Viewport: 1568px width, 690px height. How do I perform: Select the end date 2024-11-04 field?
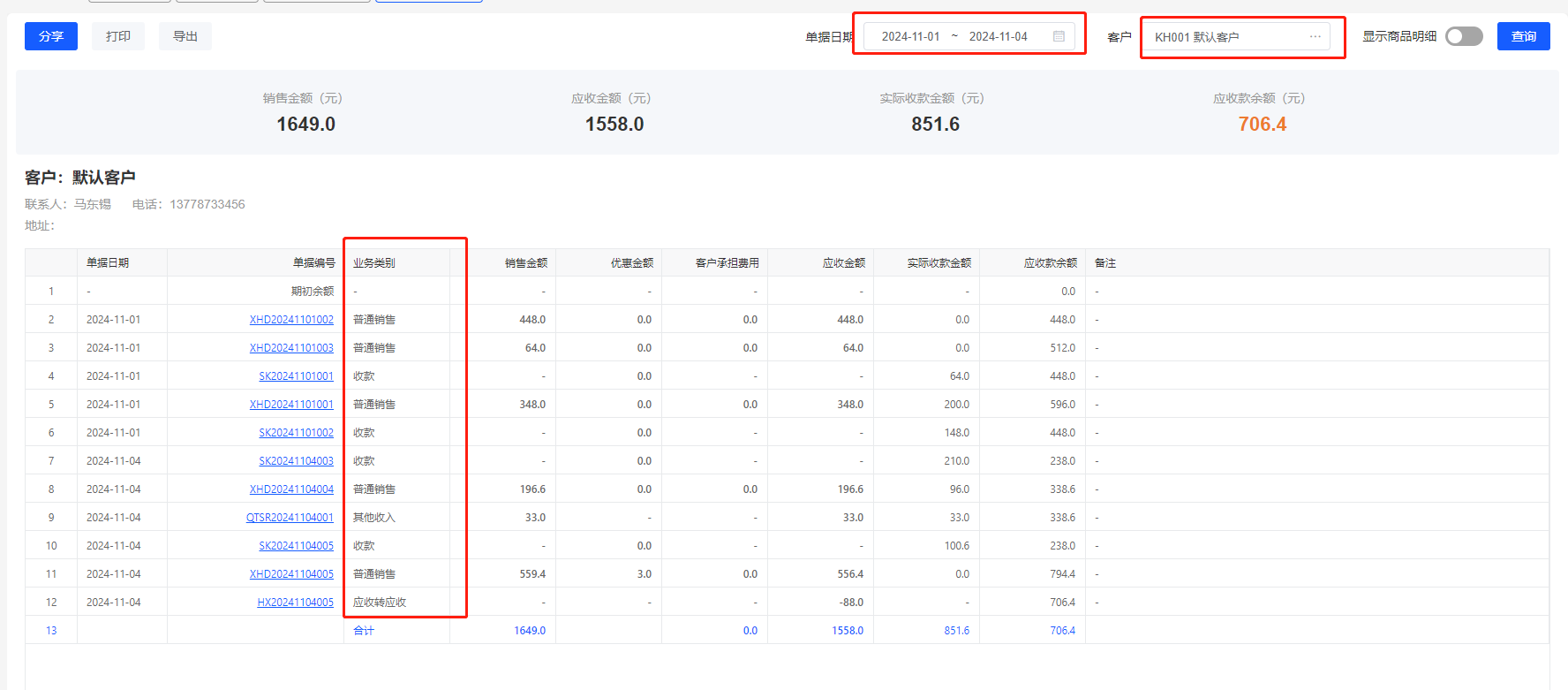(998, 36)
